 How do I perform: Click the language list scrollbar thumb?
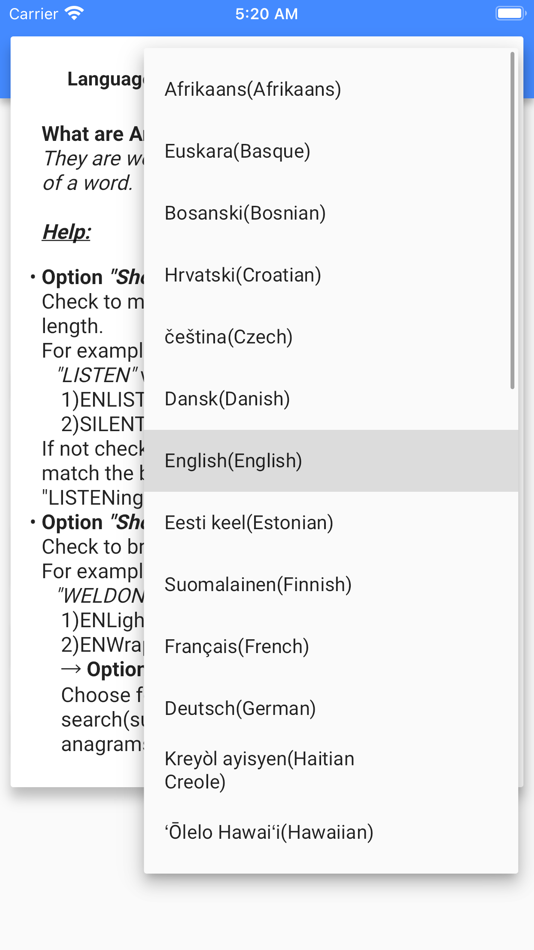pyautogui.click(x=513, y=221)
